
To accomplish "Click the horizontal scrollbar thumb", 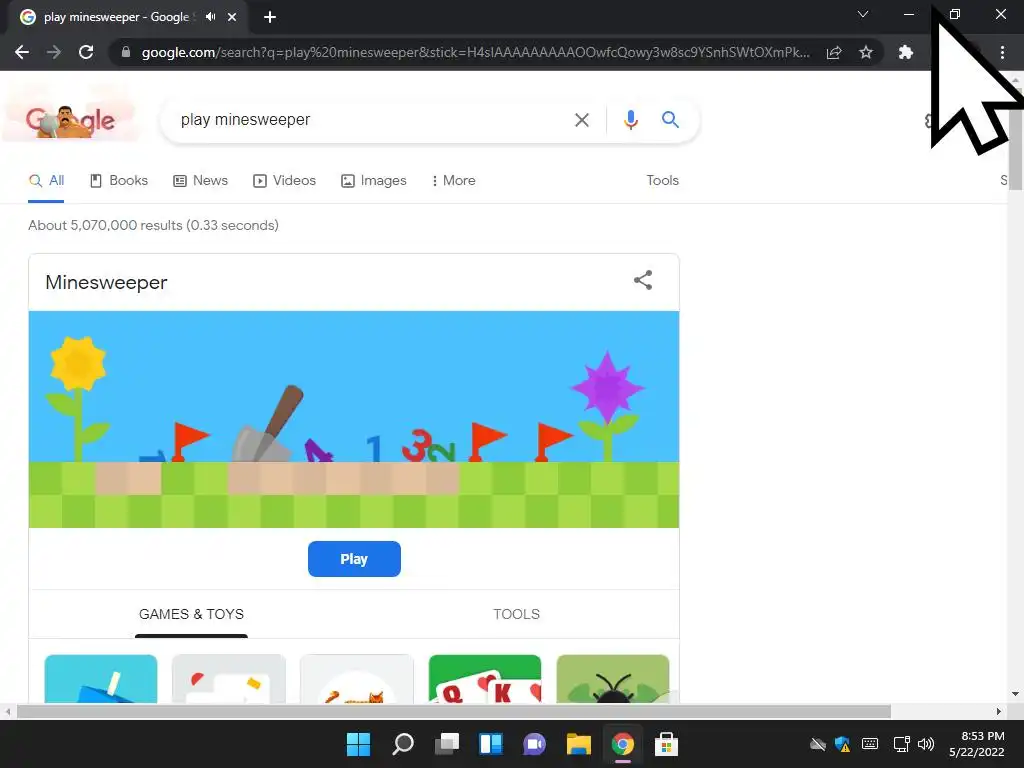I will click(x=454, y=711).
